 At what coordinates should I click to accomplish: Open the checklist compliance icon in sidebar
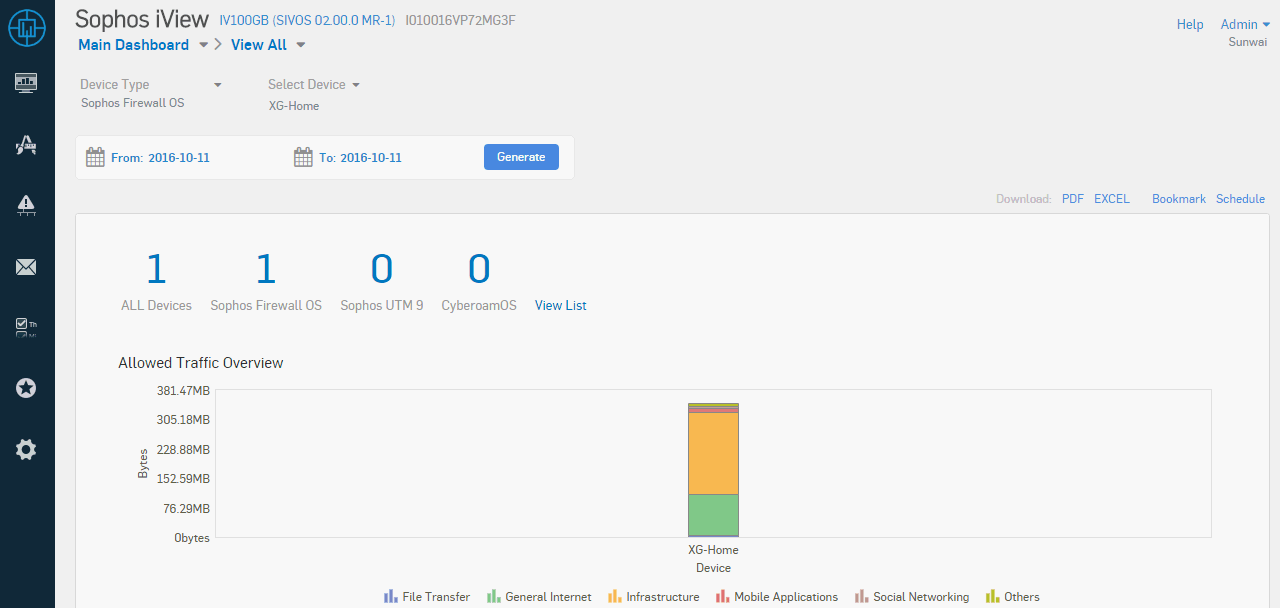pos(26,327)
